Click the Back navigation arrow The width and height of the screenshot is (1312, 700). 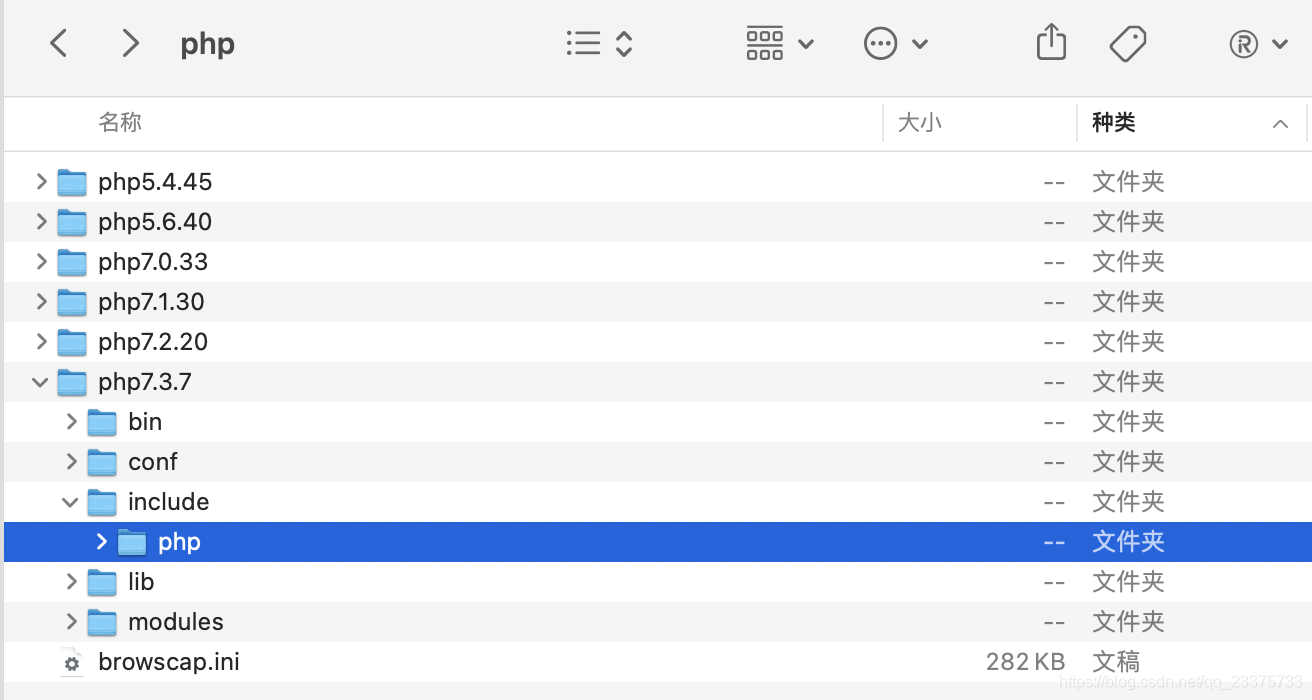pos(58,43)
